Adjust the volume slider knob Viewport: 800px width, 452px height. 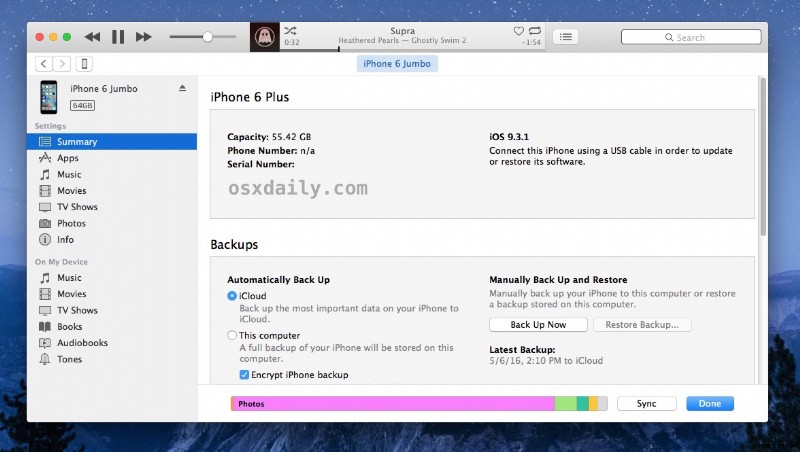[207, 37]
